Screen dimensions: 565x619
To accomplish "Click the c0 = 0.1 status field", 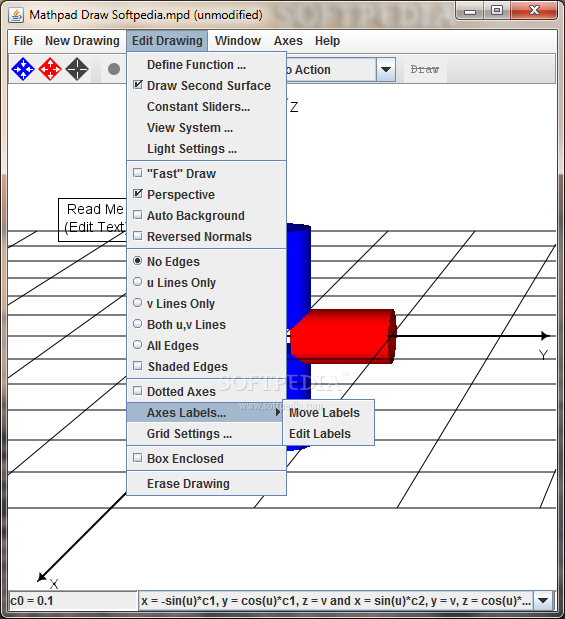I will pyautogui.click(x=73, y=600).
